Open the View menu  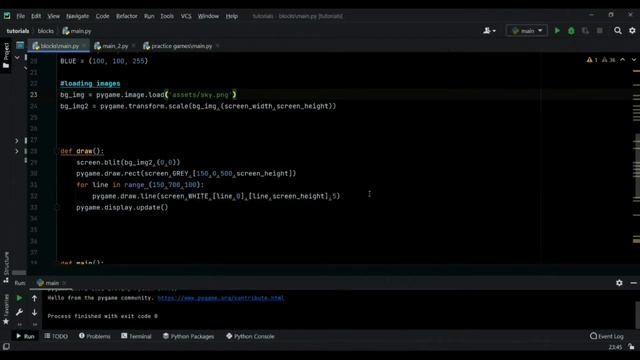click(53, 16)
